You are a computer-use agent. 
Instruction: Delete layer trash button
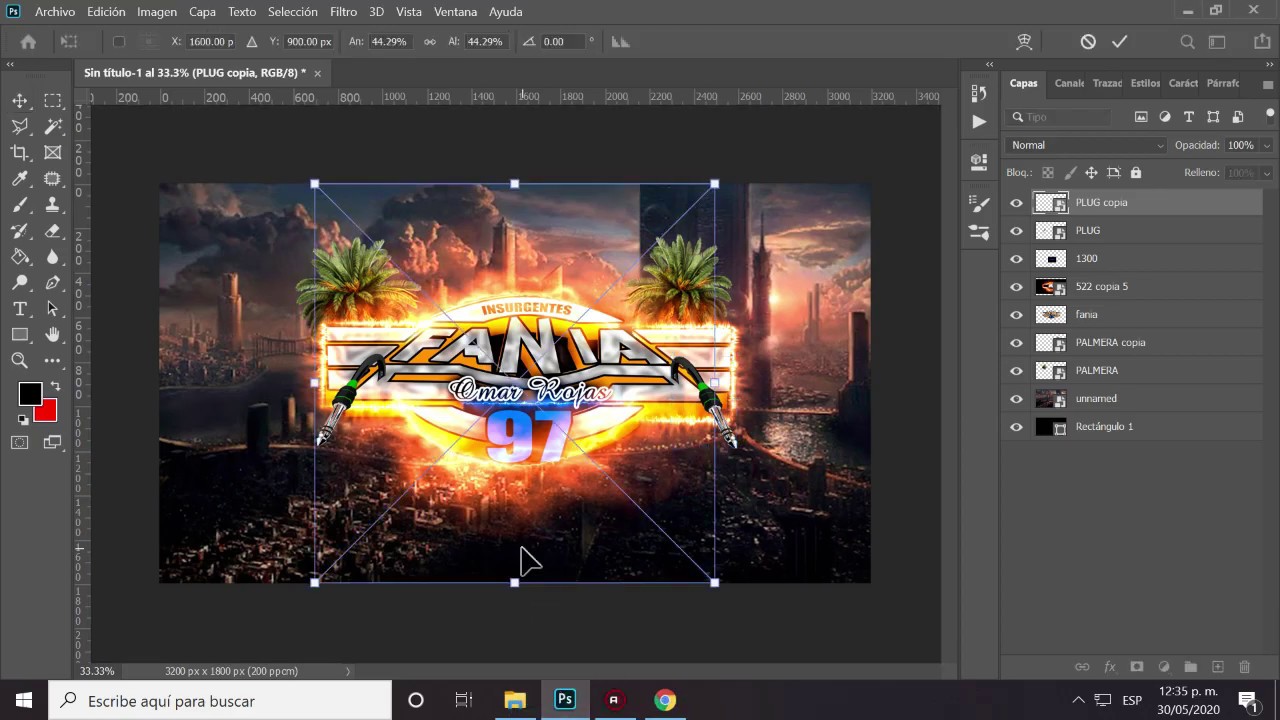coord(1245,667)
